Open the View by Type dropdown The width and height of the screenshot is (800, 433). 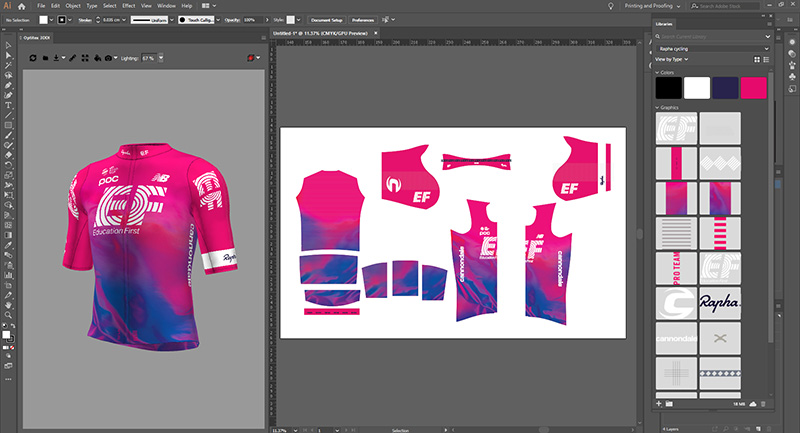pos(674,59)
